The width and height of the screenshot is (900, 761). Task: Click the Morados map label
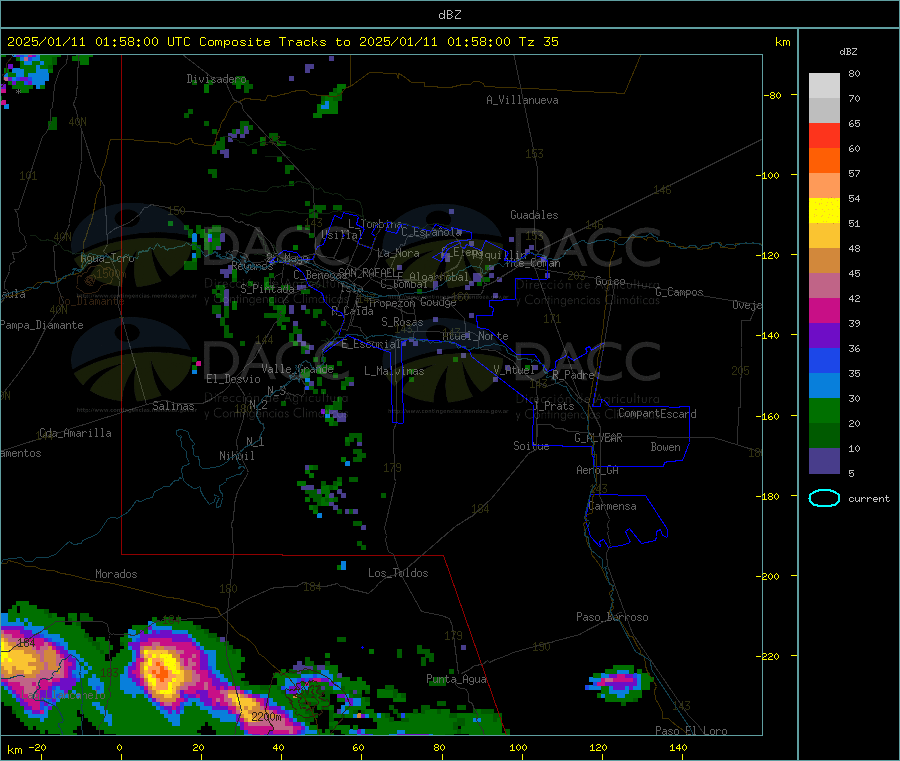coord(117,574)
